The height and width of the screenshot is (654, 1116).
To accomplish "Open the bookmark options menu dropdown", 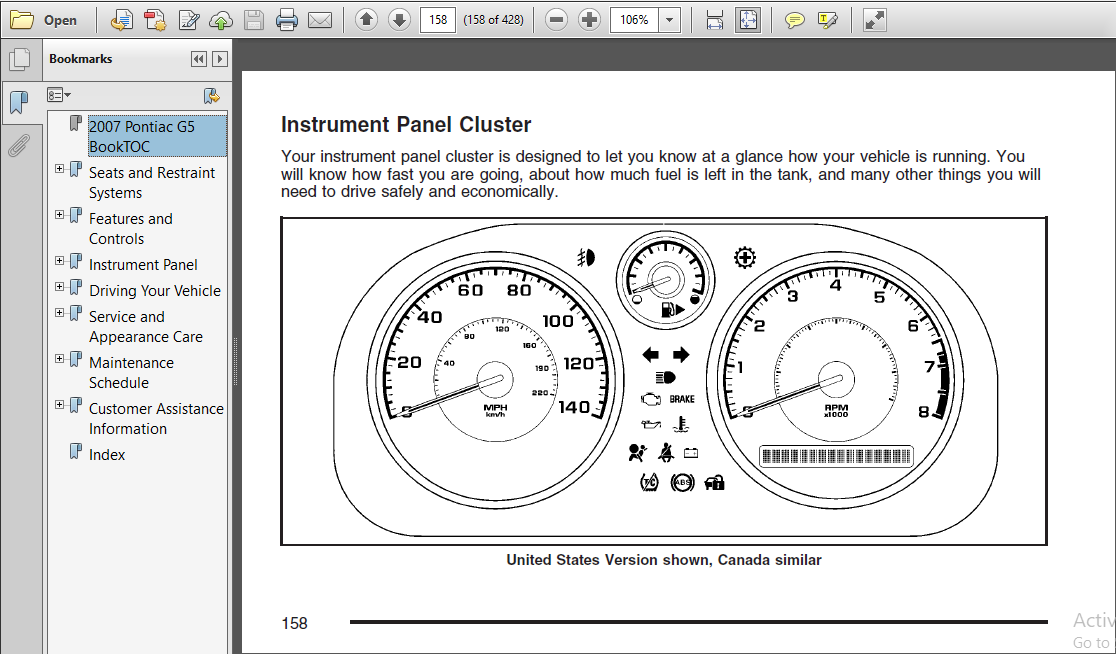I will tap(59, 95).
